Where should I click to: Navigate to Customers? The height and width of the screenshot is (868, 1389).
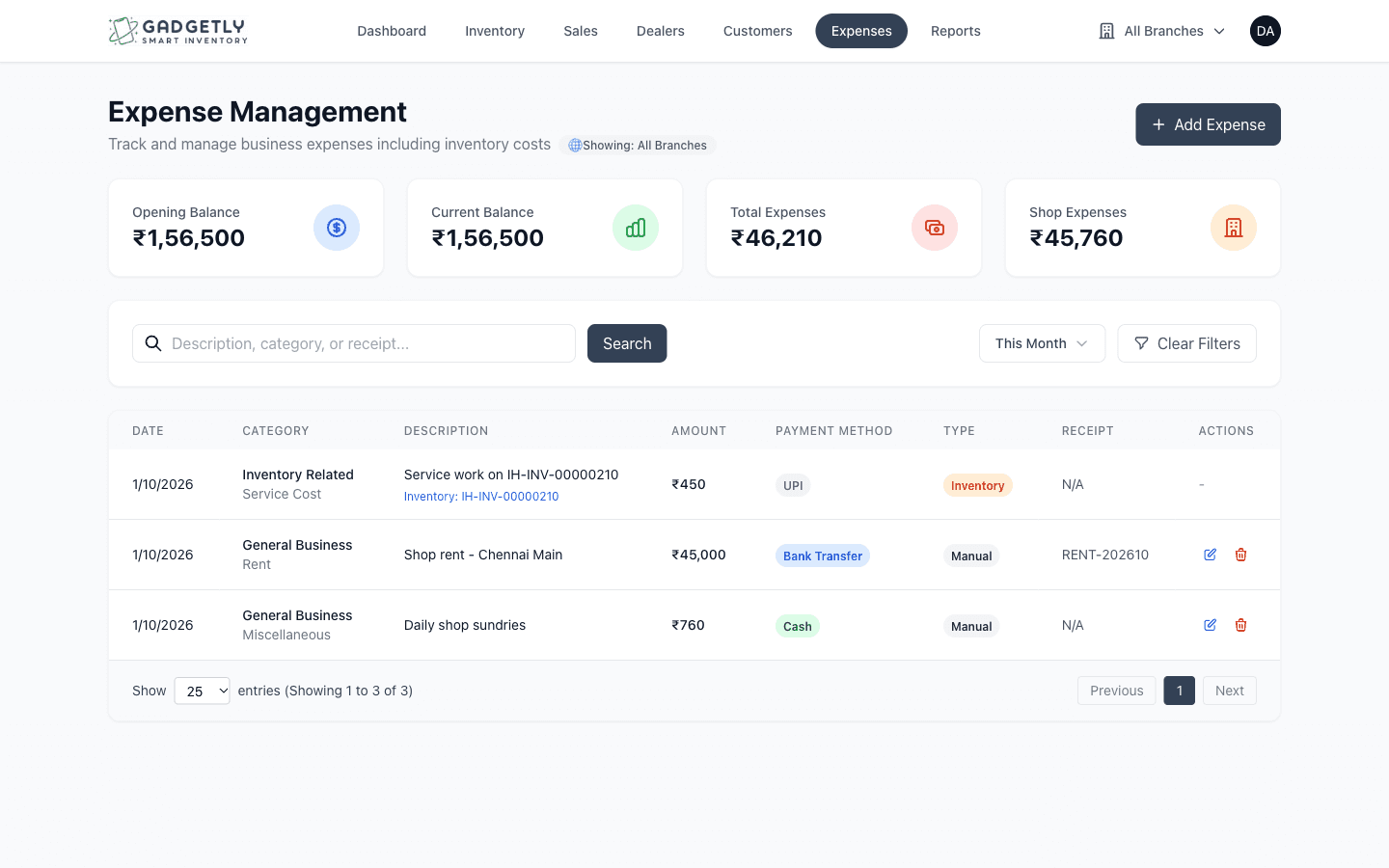(x=758, y=31)
